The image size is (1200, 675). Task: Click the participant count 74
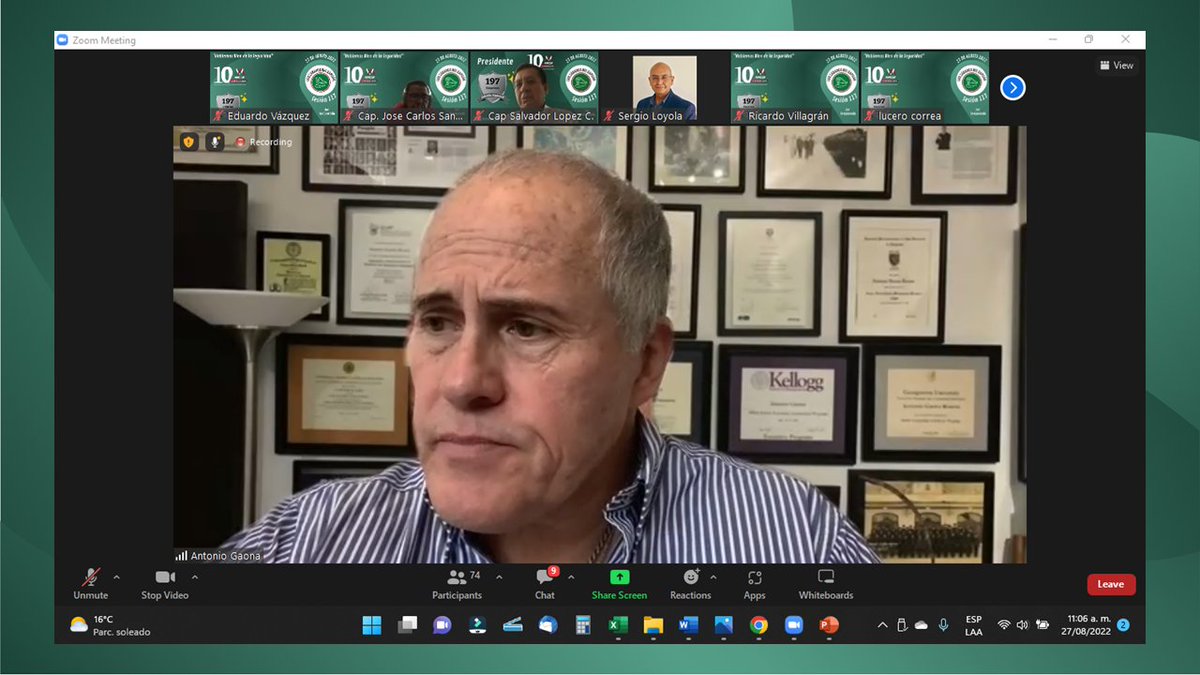point(475,575)
